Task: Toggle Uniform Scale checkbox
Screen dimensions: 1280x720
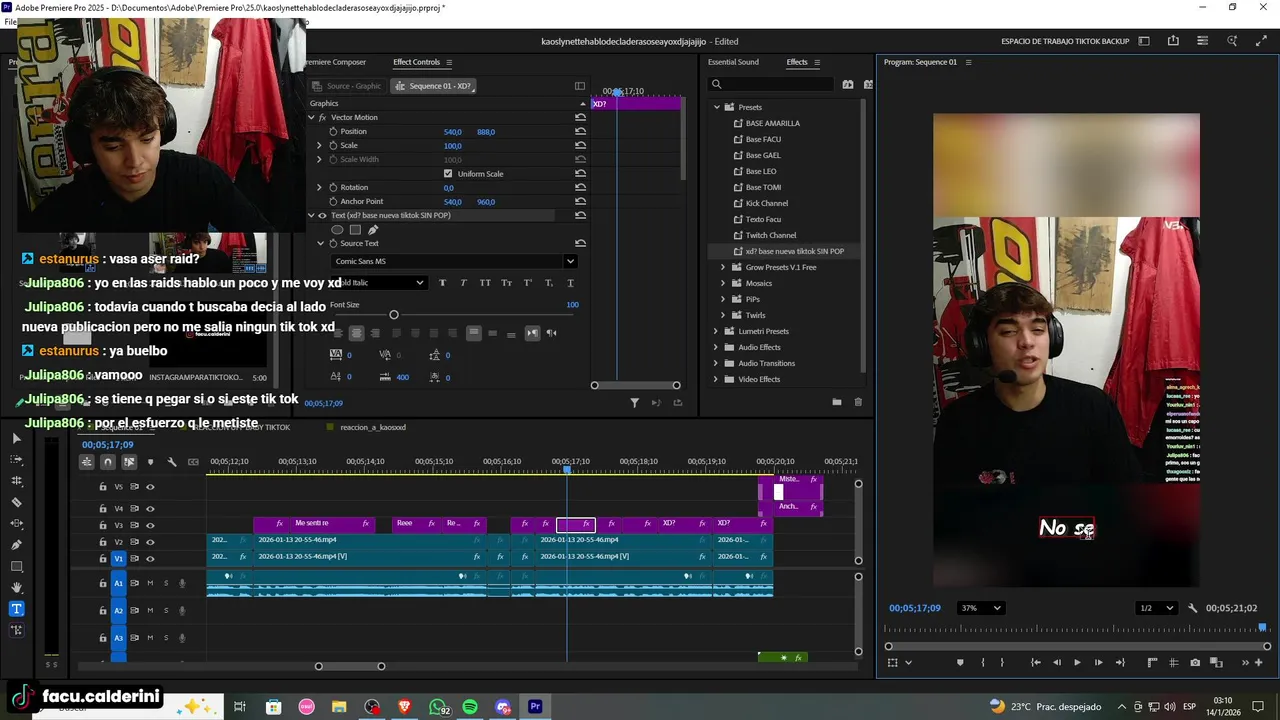Action: [x=448, y=174]
